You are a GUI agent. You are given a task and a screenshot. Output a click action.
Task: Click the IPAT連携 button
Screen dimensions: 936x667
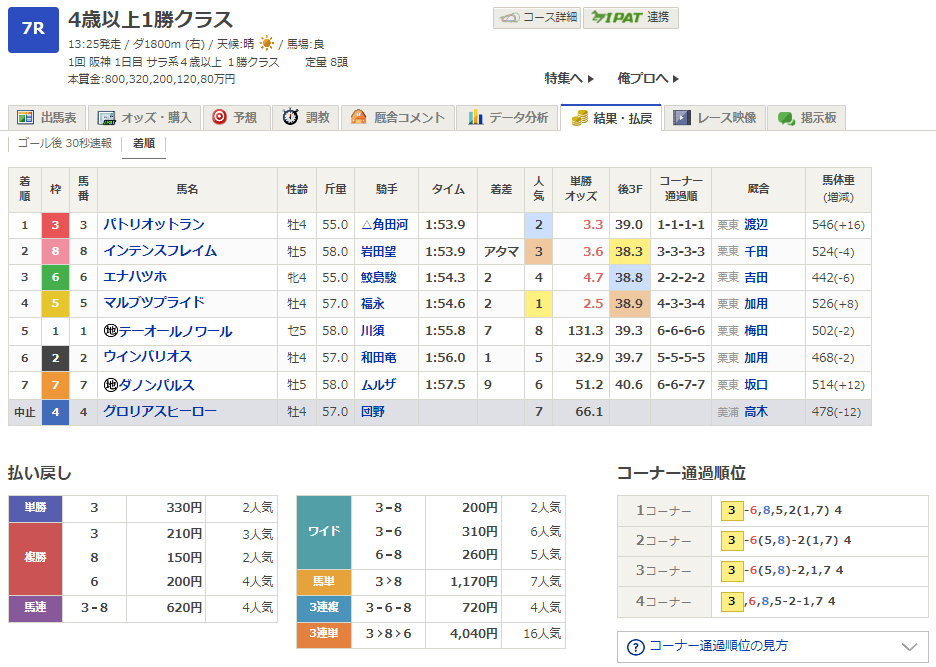(x=631, y=18)
